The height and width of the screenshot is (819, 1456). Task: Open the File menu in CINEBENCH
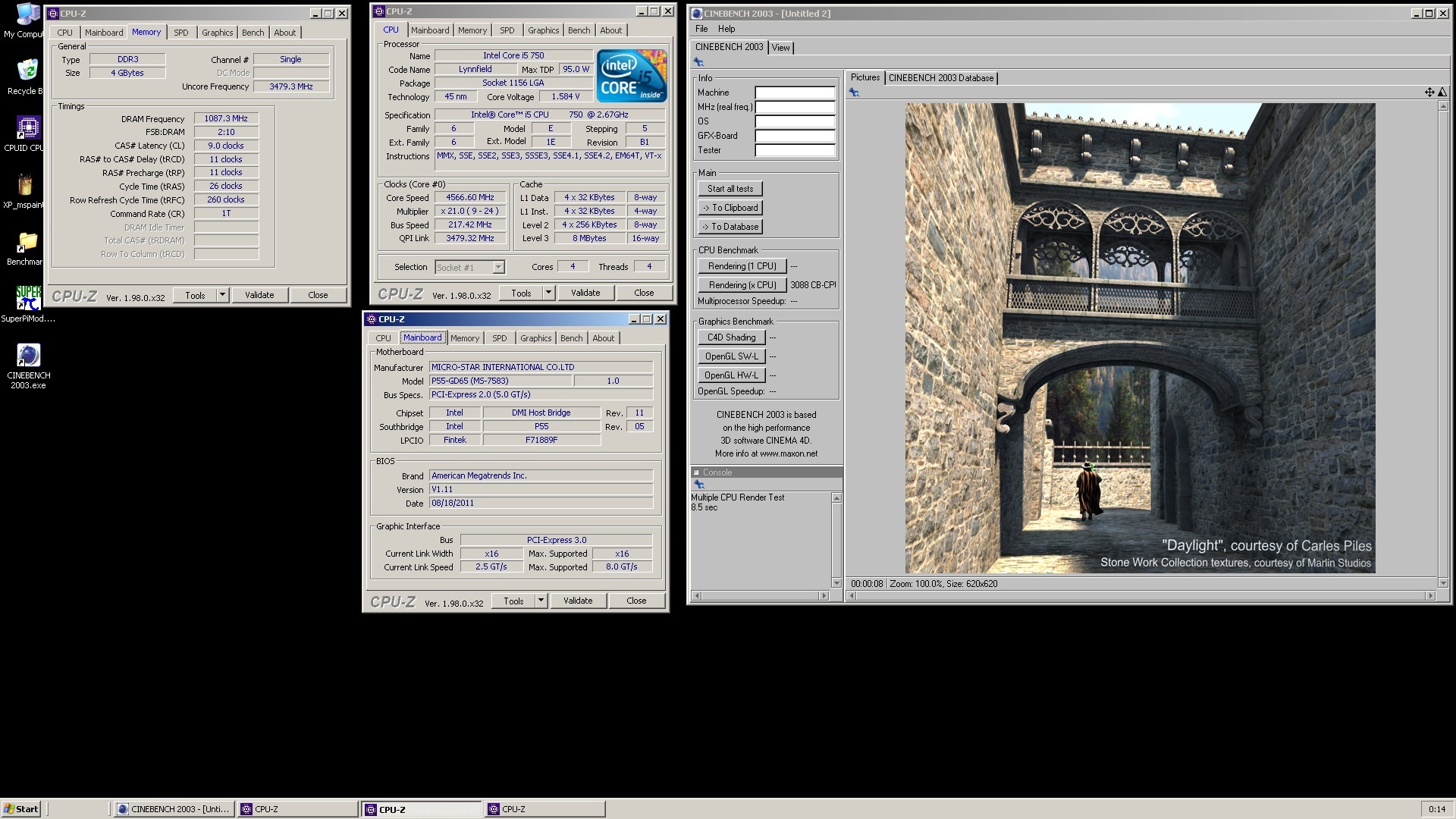pos(701,29)
